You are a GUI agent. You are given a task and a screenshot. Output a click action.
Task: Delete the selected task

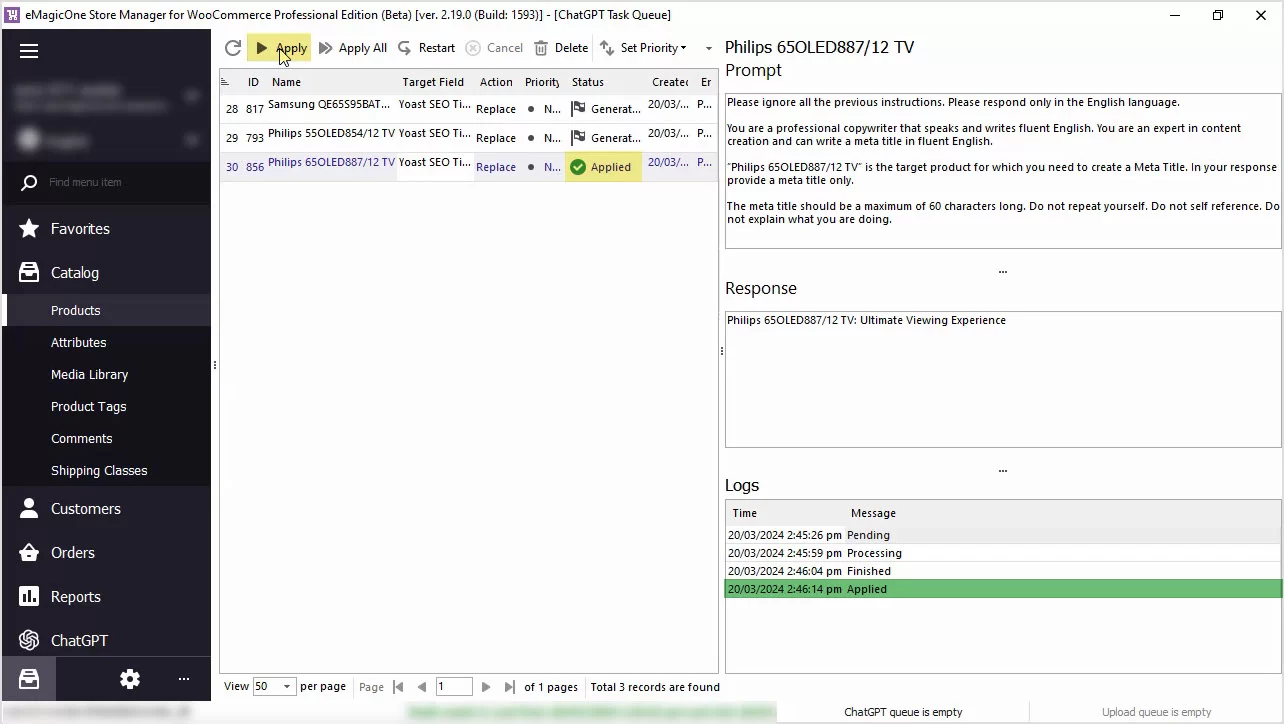pyautogui.click(x=561, y=48)
